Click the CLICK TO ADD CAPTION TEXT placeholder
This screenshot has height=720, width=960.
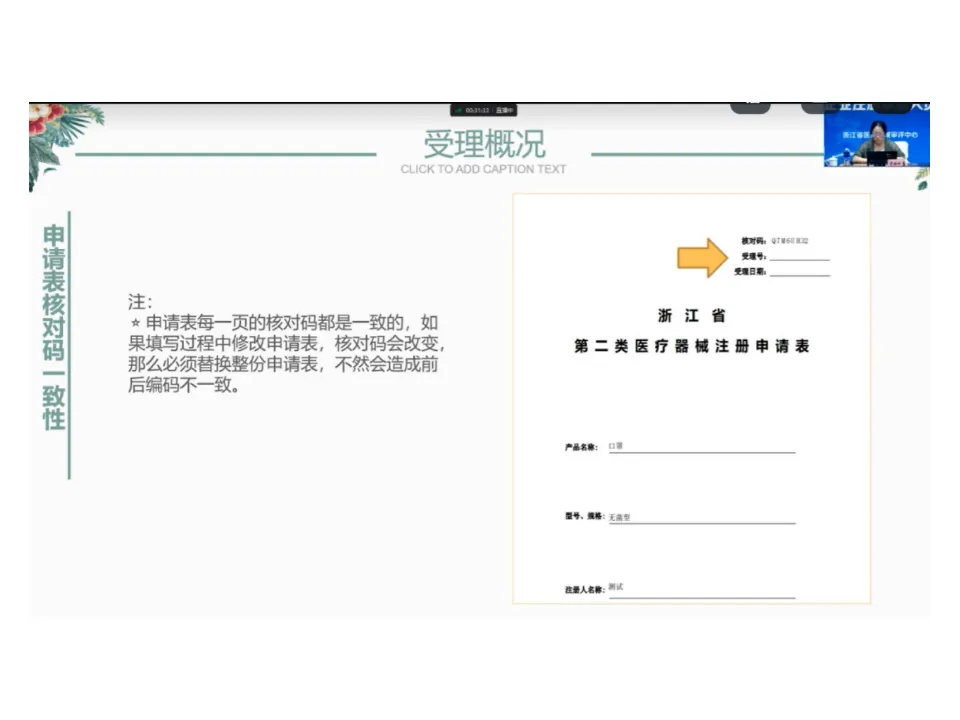(x=483, y=169)
